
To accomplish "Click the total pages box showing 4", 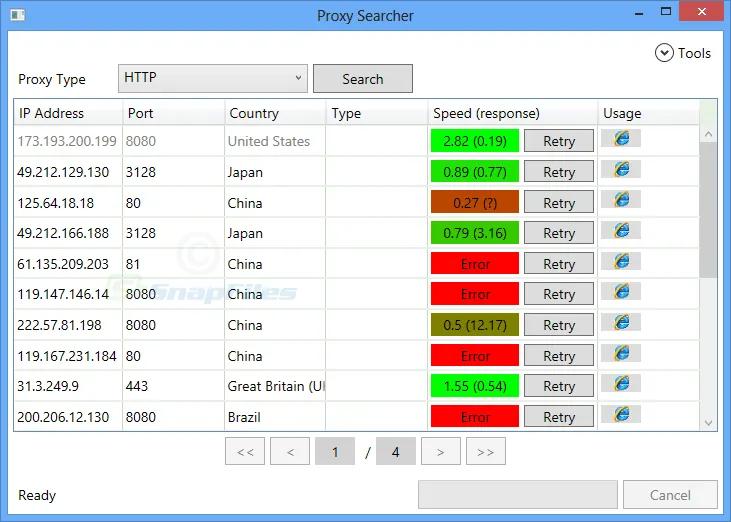I will click(x=396, y=451).
